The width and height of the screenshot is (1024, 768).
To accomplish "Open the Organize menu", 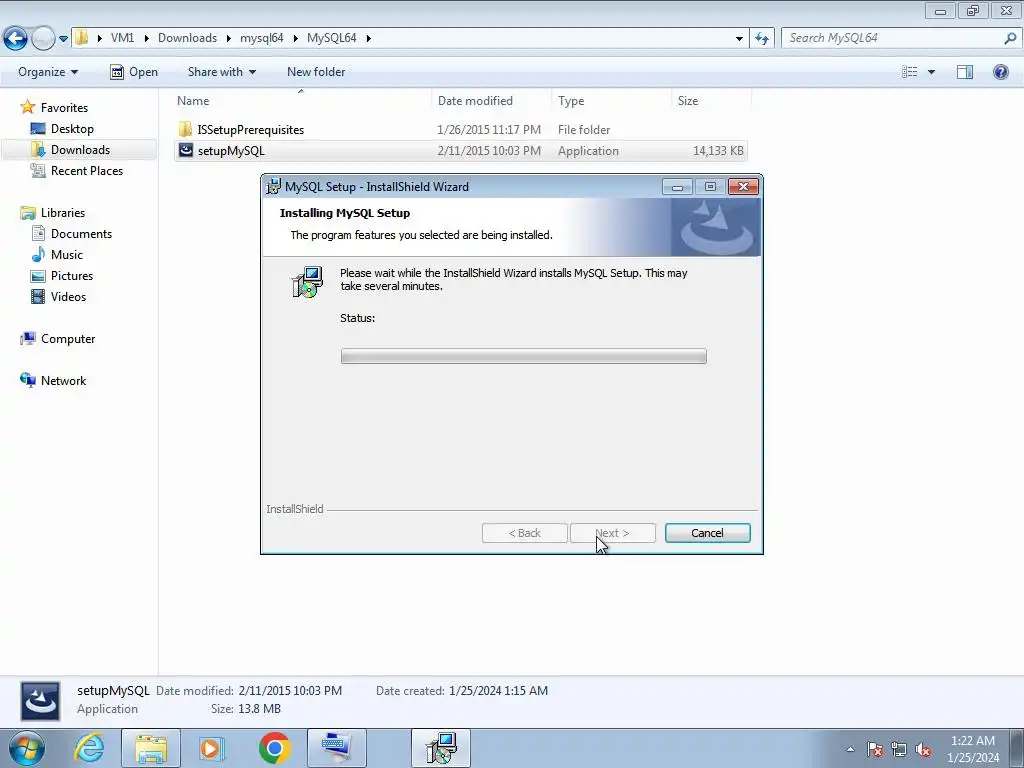I will click(x=48, y=72).
